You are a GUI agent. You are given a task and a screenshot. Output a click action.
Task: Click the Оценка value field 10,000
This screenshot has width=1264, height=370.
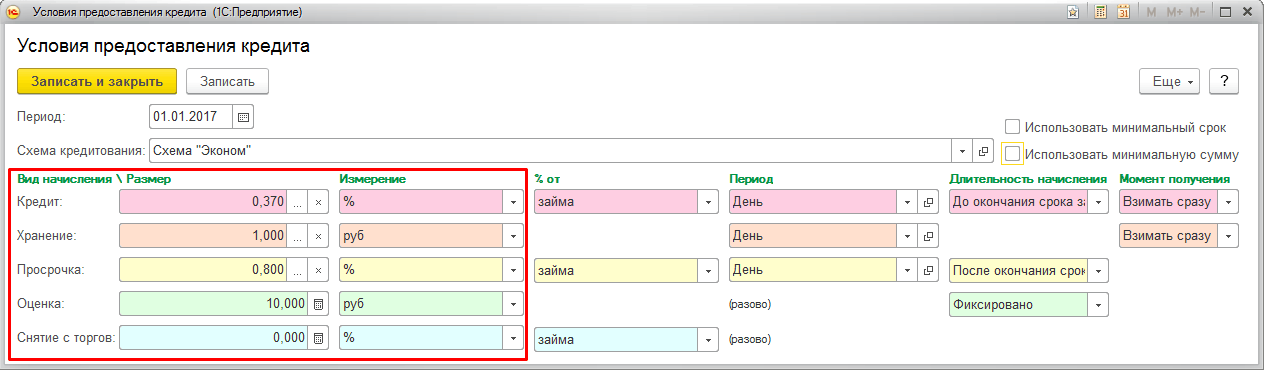[213, 304]
